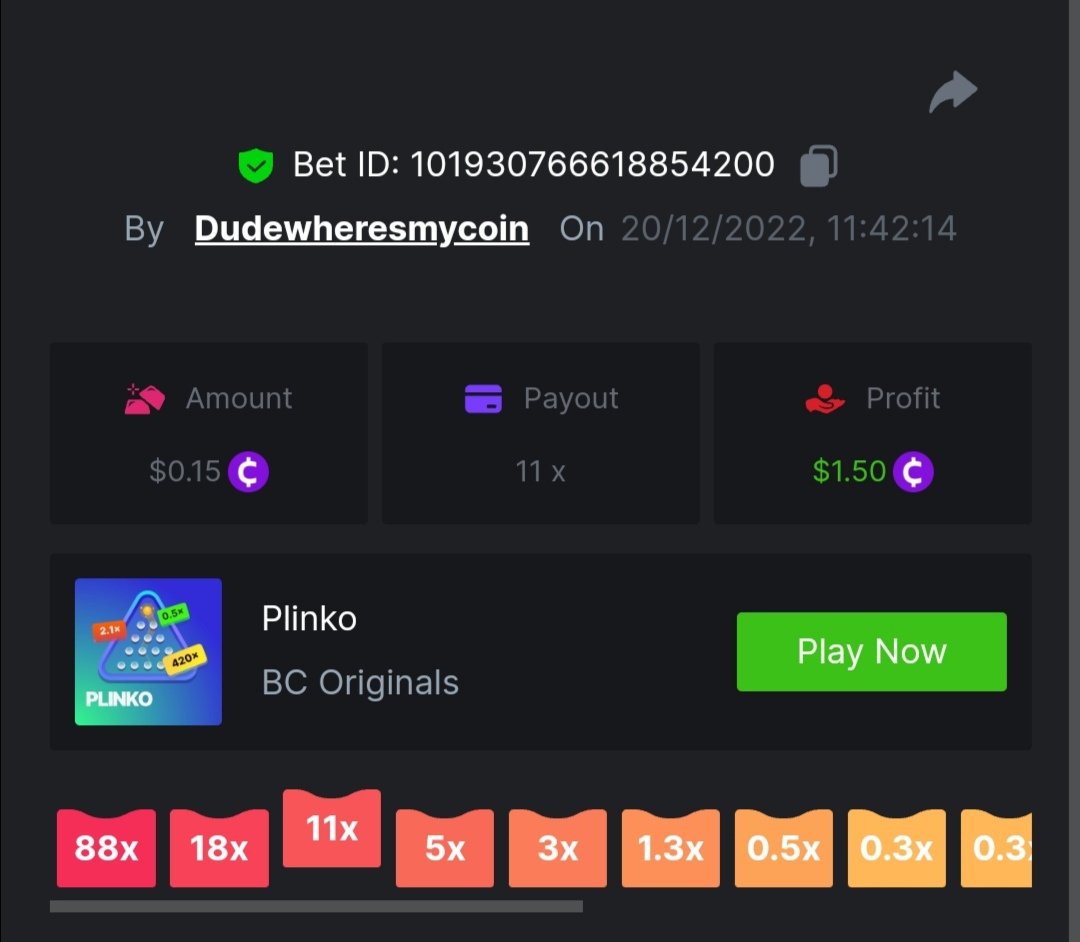This screenshot has height=942, width=1080.
Task: Open the Plinko game thumbnail
Action: pyautogui.click(x=148, y=651)
